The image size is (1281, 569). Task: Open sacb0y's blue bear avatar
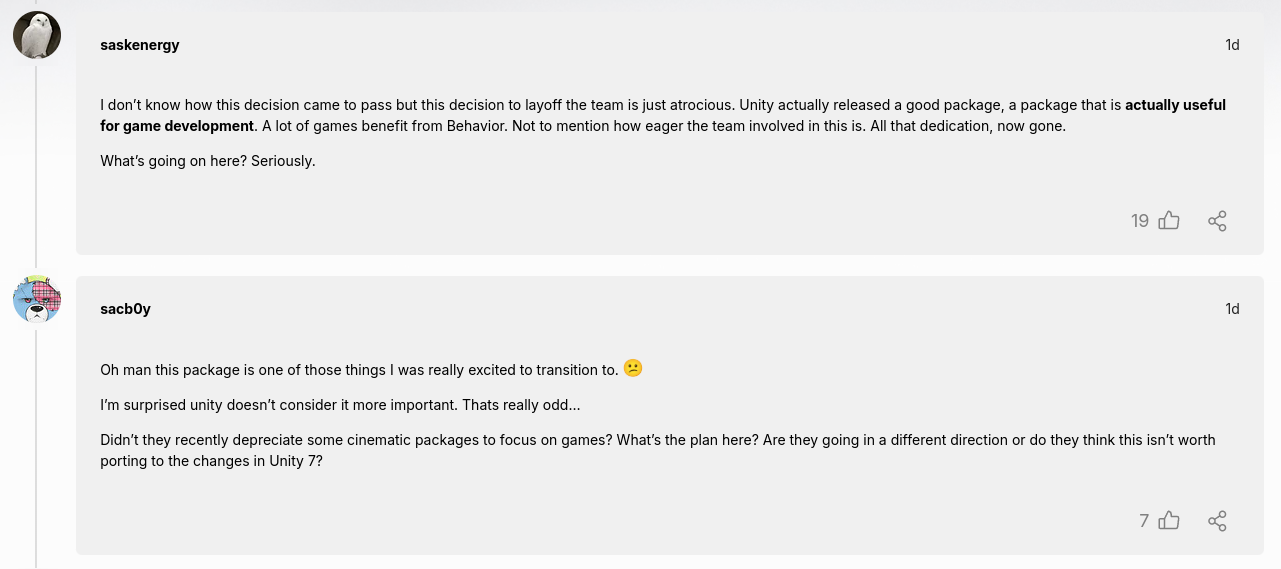click(37, 299)
